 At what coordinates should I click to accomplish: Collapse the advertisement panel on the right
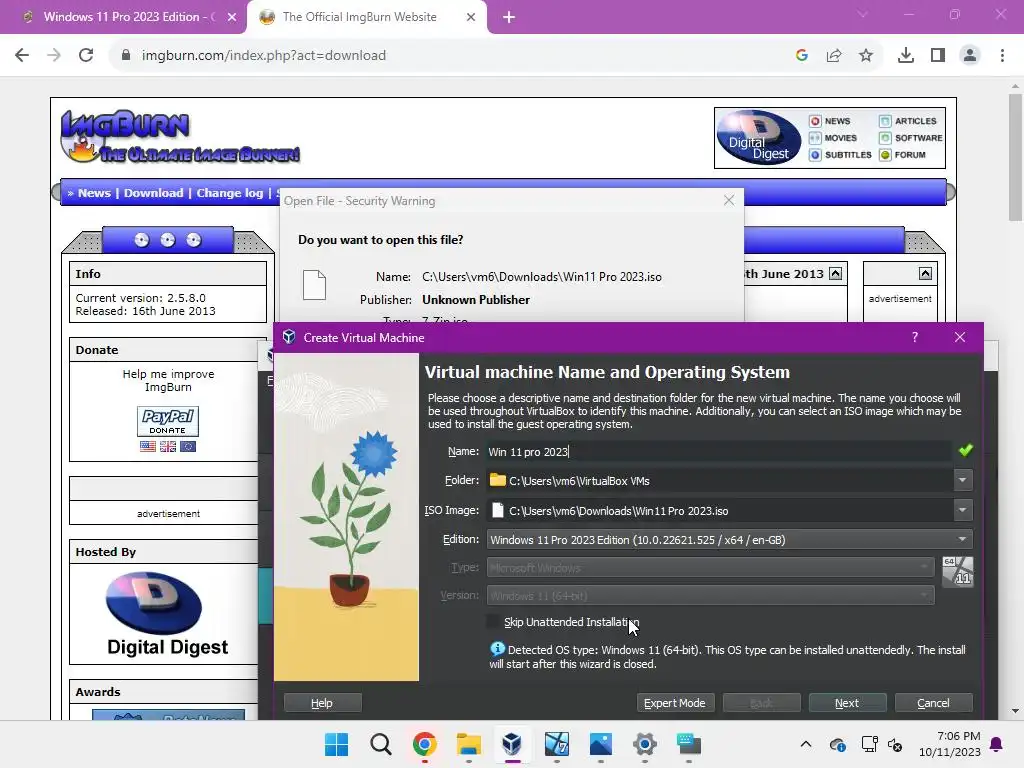point(925,274)
